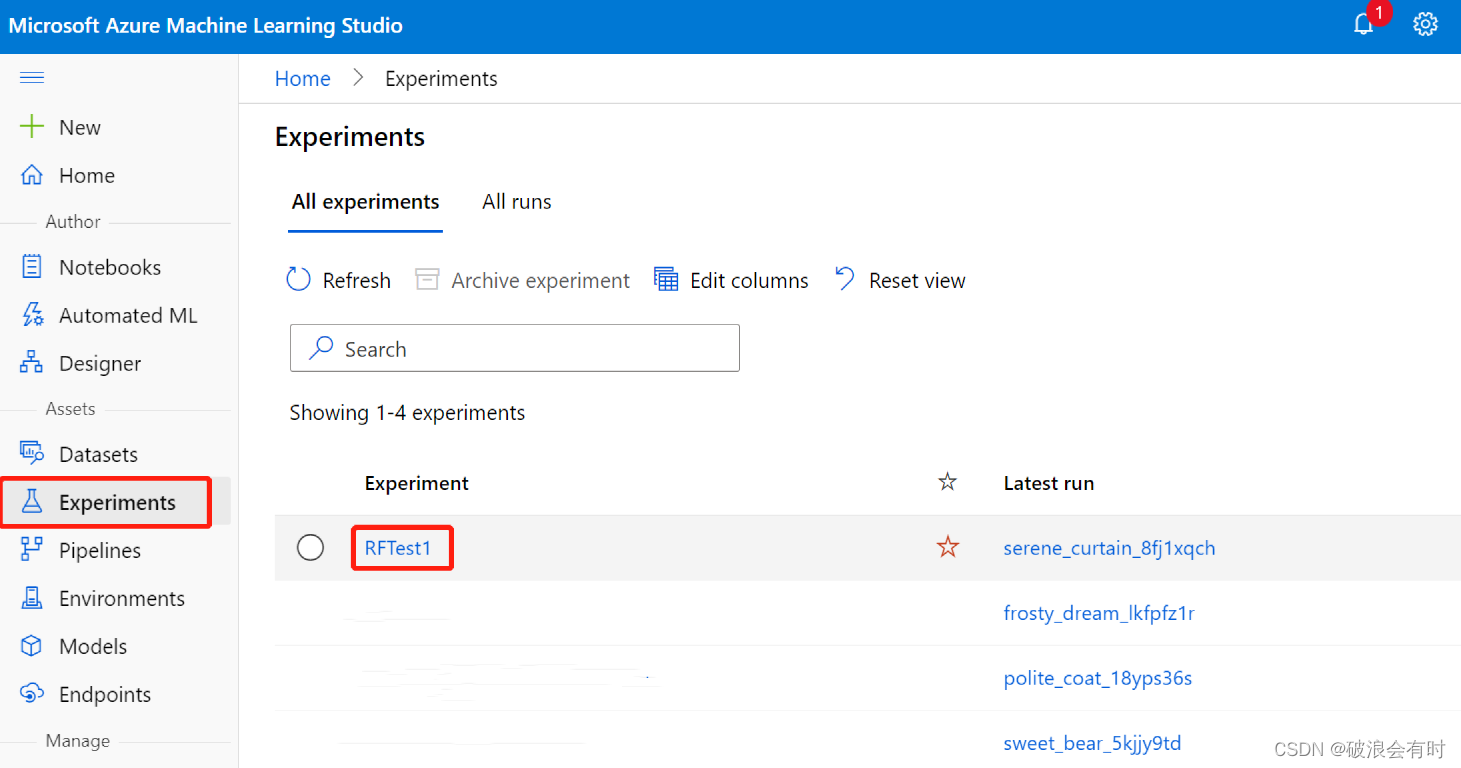The width and height of the screenshot is (1461, 768).
Task: Open the notifications bell
Action: (1363, 25)
